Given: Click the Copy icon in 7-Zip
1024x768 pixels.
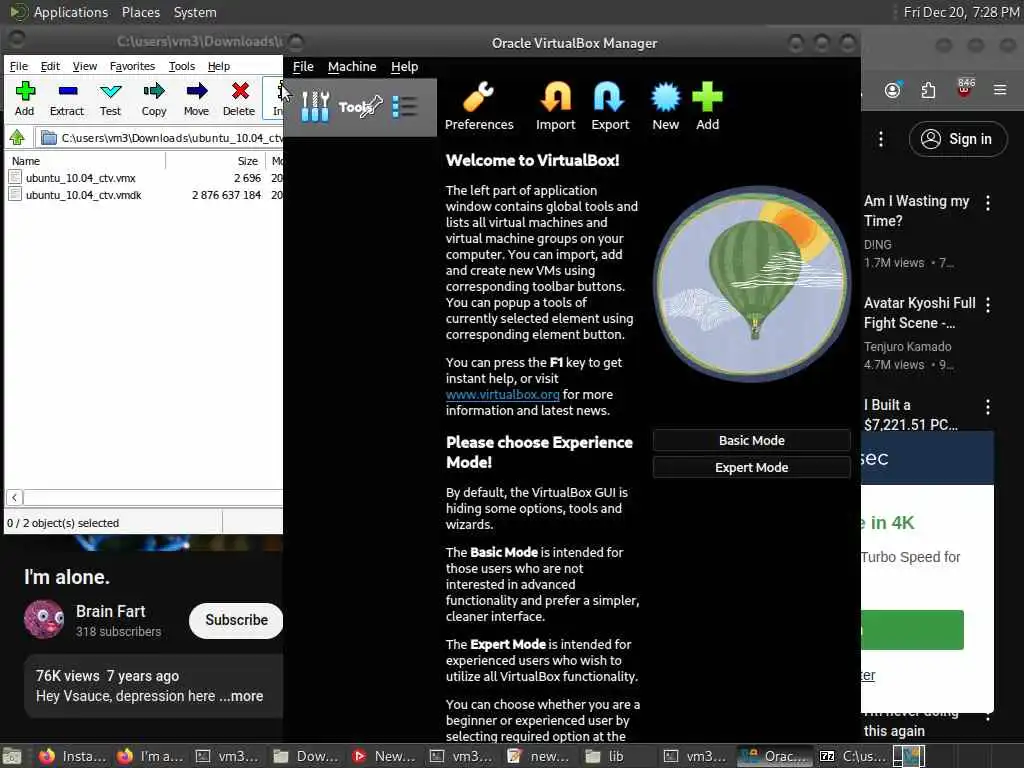Looking at the screenshot, I should pos(154,91).
